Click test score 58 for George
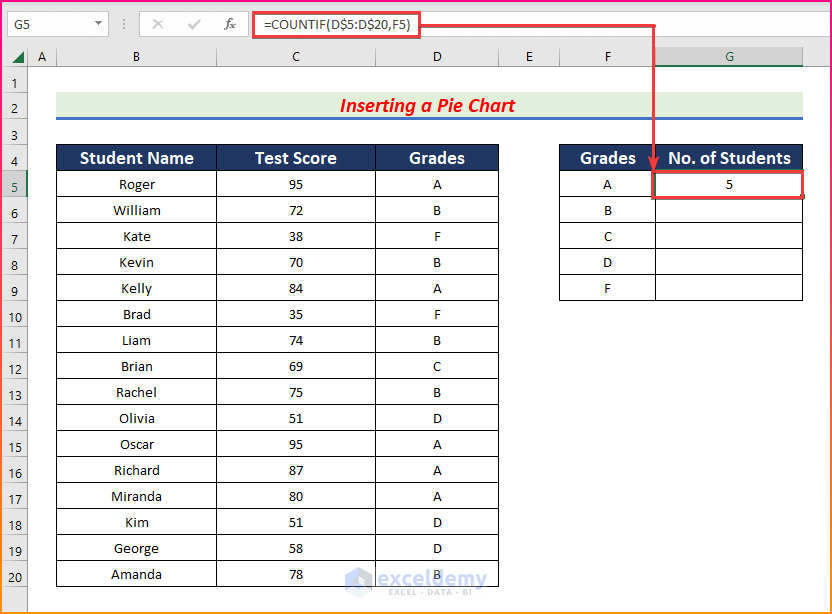The width and height of the screenshot is (832, 614). tap(296, 548)
